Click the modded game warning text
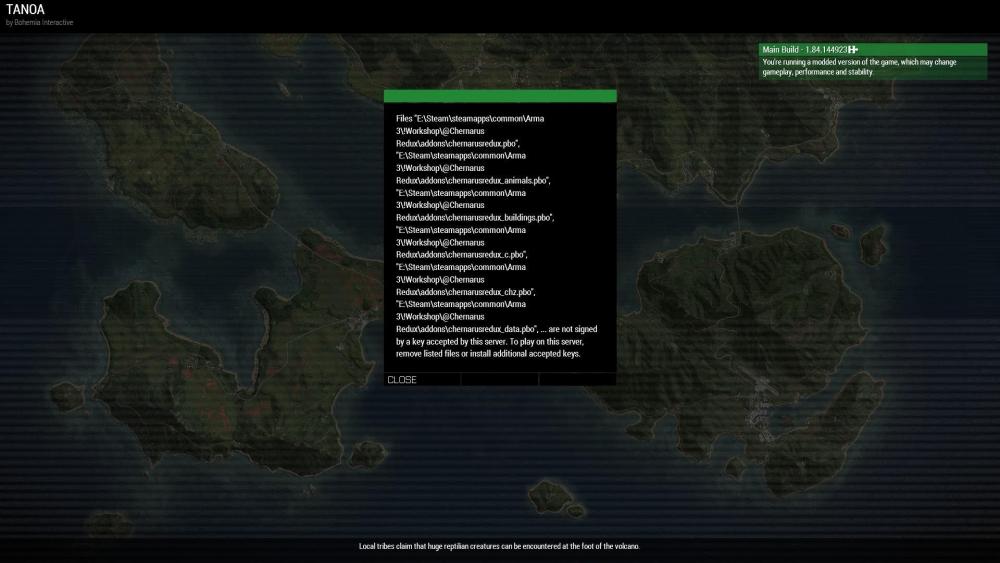 coord(859,67)
